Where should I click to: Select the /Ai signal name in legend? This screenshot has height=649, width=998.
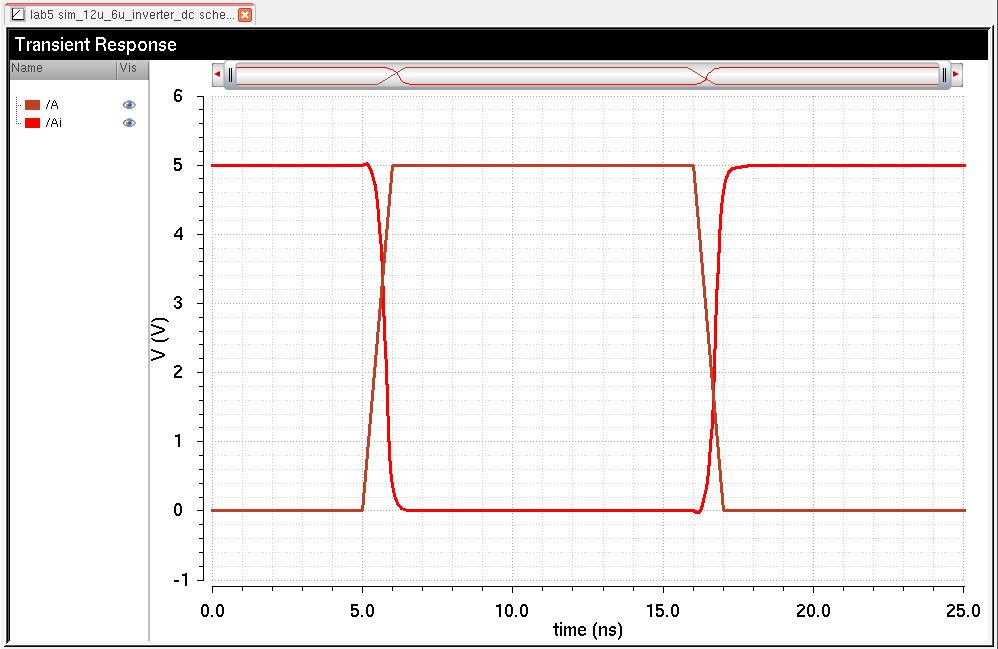54,123
